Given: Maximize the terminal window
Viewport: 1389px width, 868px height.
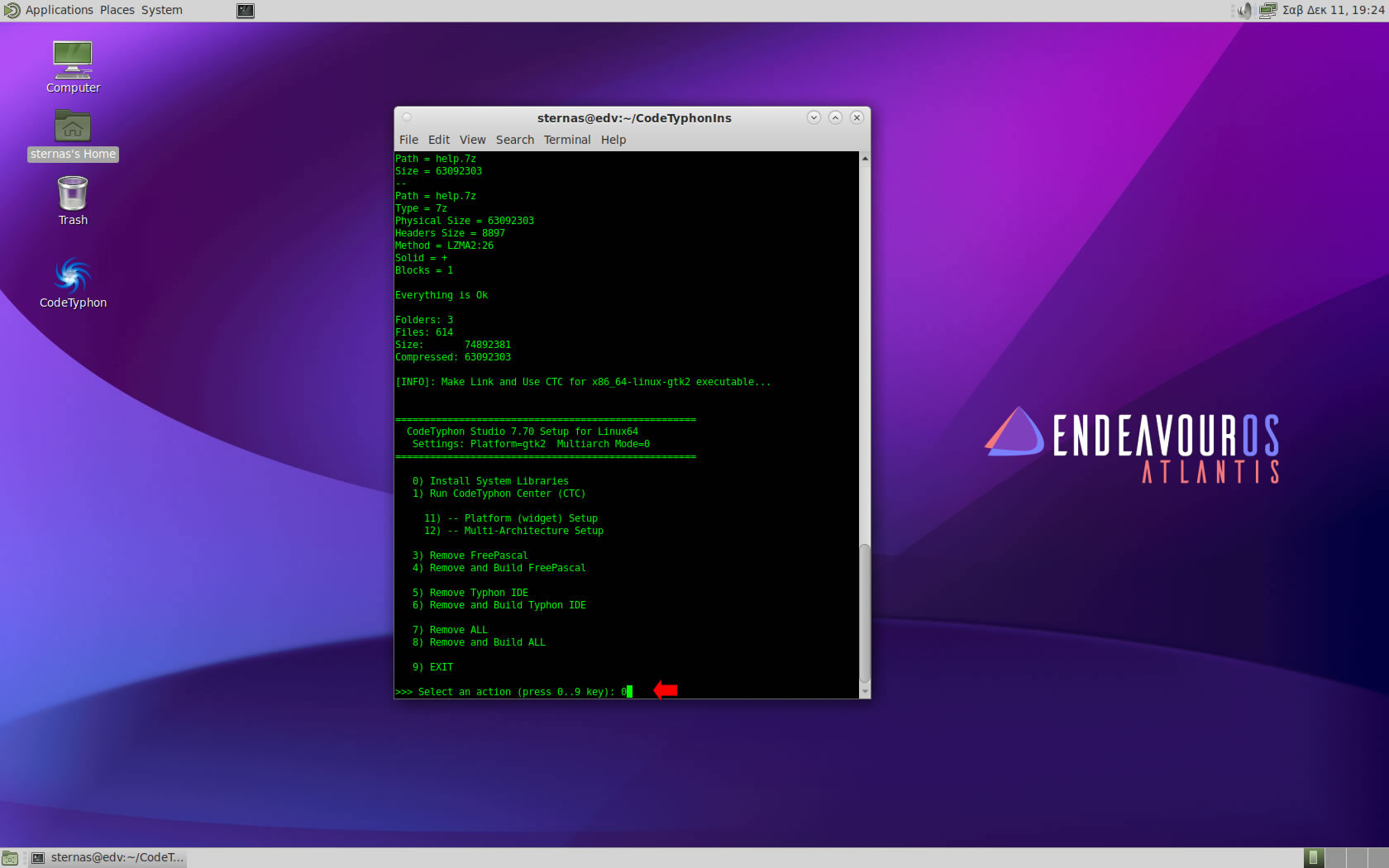Looking at the screenshot, I should 835,117.
